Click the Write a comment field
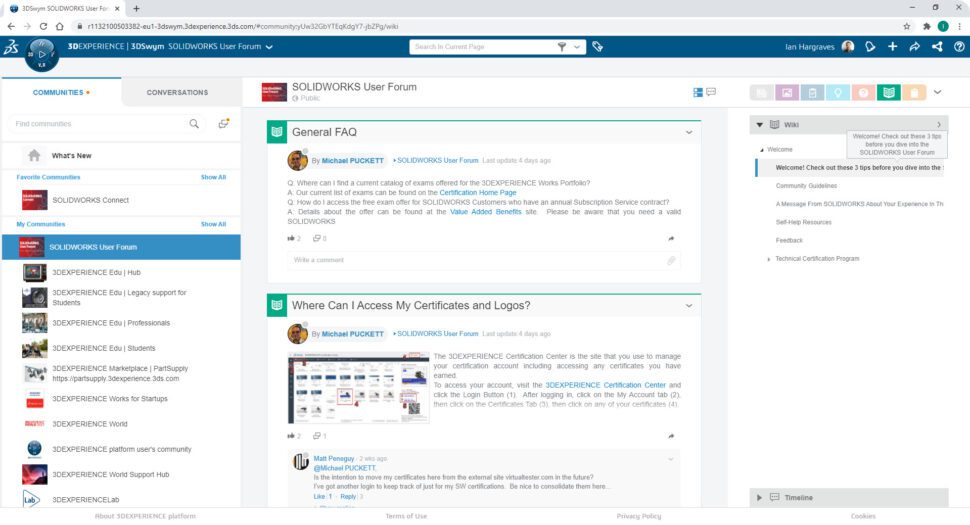Screen dimensions: 970x525 [x=484, y=260]
